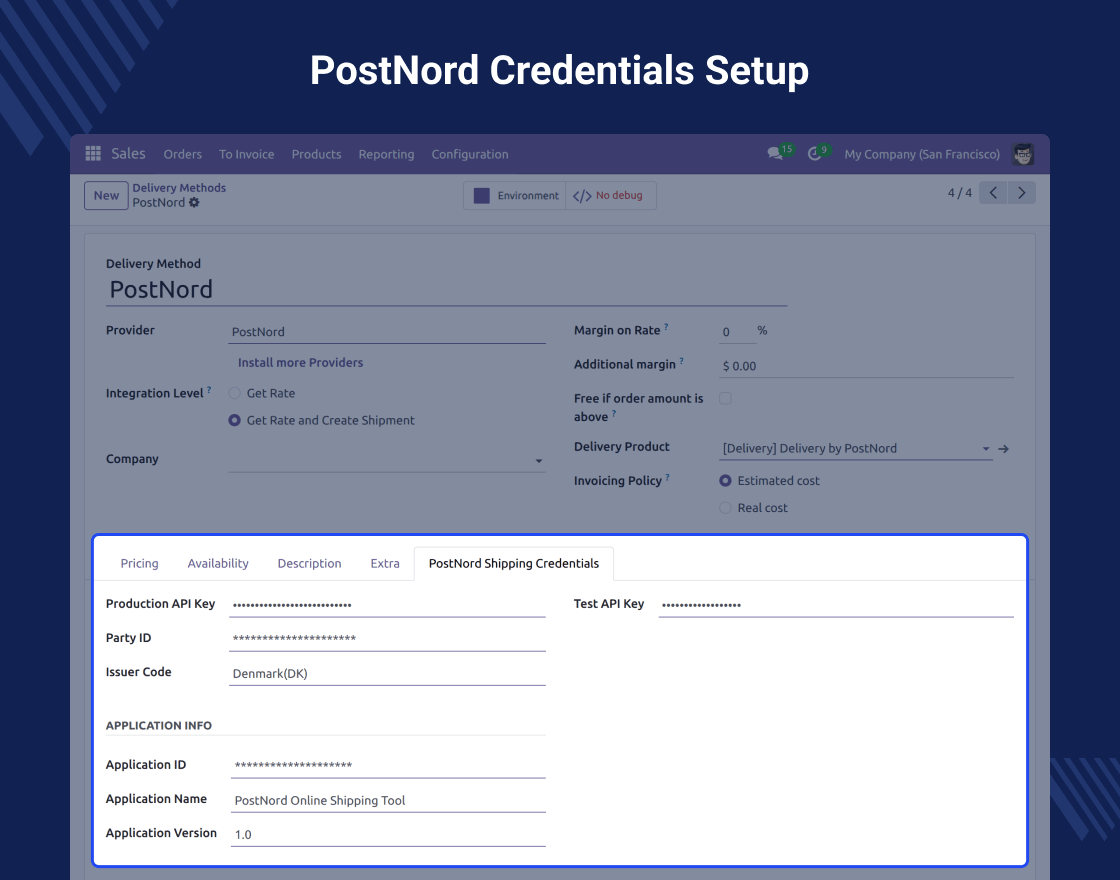Click the Environment square icon
The height and width of the screenshot is (880, 1120).
(x=481, y=195)
